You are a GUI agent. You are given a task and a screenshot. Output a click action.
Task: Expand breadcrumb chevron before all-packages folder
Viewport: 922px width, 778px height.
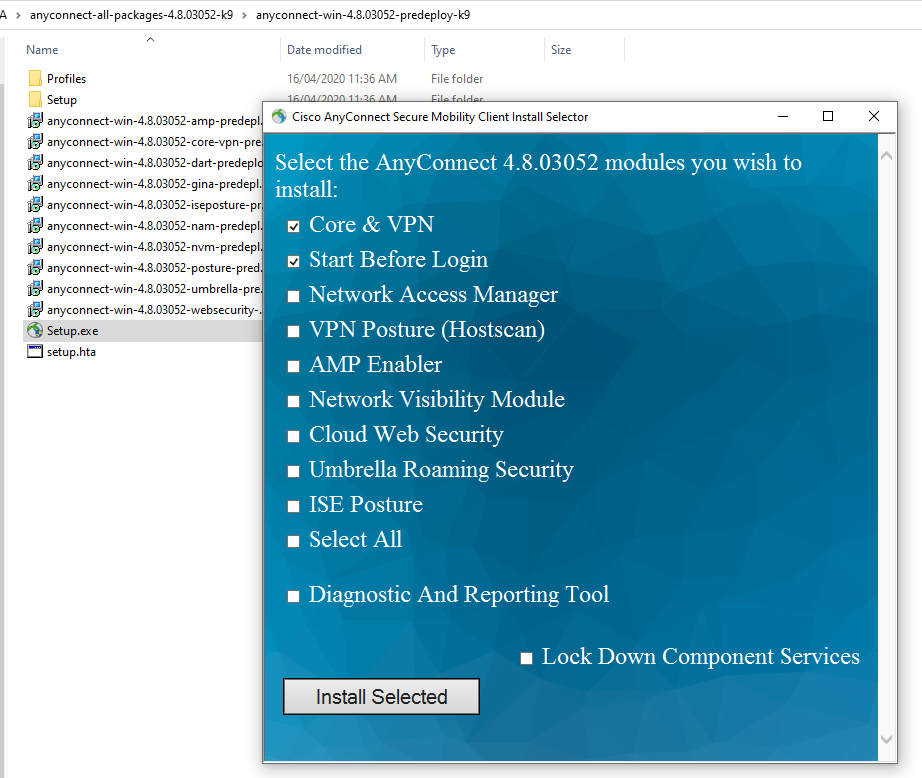(18, 15)
